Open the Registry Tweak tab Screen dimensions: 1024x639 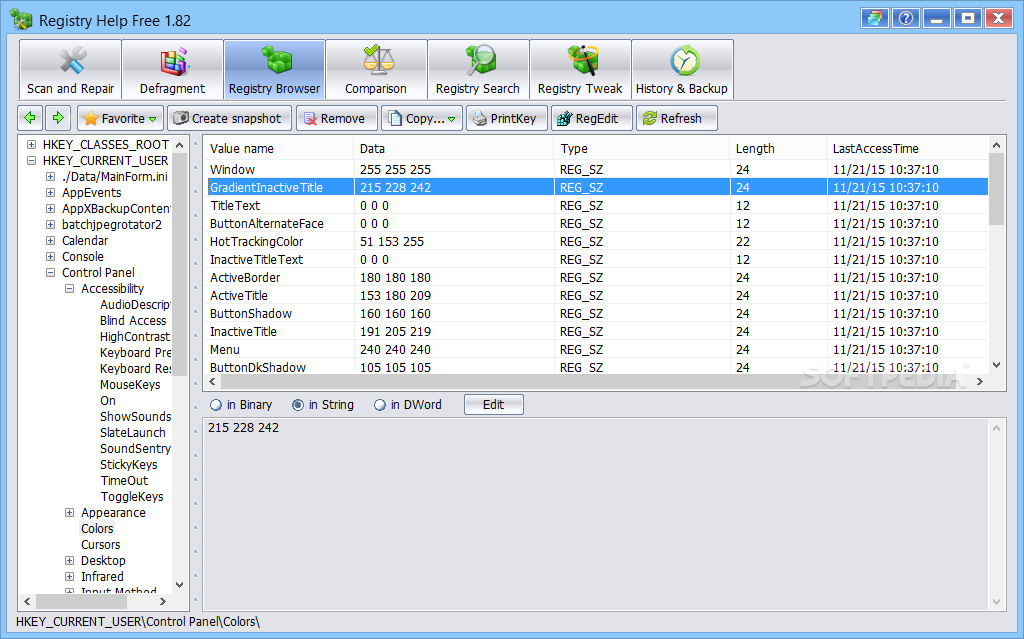point(580,69)
